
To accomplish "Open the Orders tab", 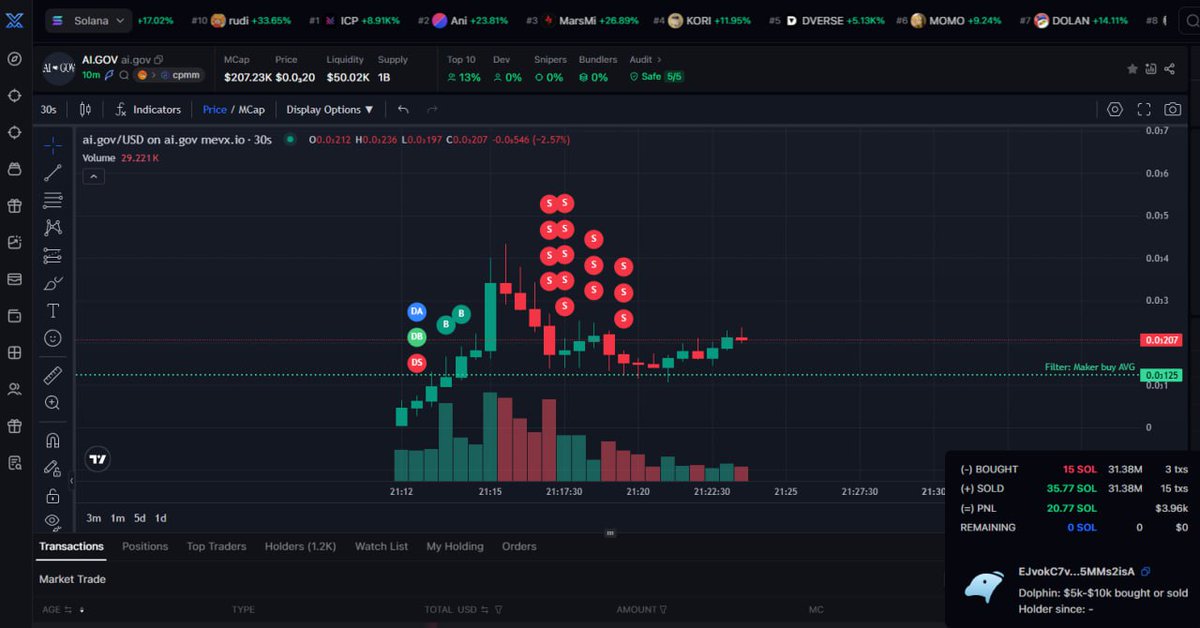I will 519,546.
